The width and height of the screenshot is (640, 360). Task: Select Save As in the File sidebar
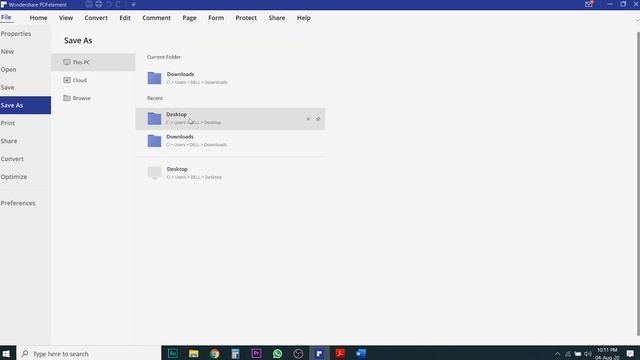(25, 105)
